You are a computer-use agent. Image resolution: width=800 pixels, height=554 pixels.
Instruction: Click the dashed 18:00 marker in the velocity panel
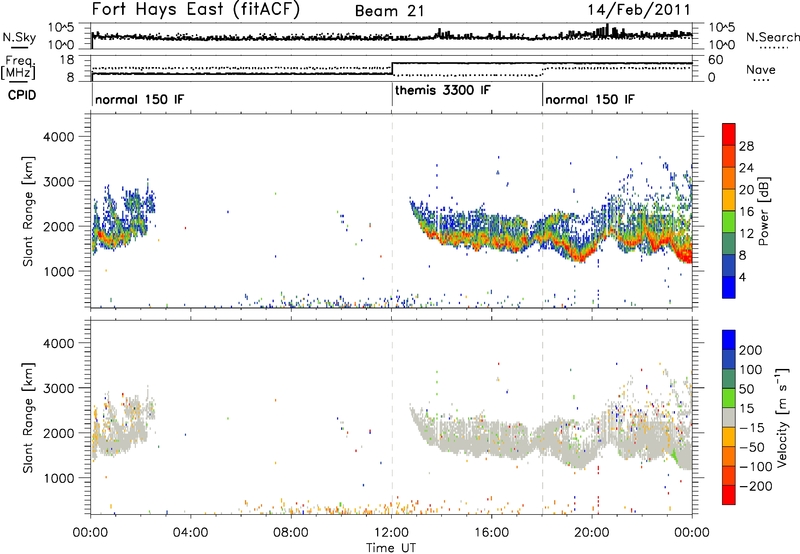click(x=542, y=417)
